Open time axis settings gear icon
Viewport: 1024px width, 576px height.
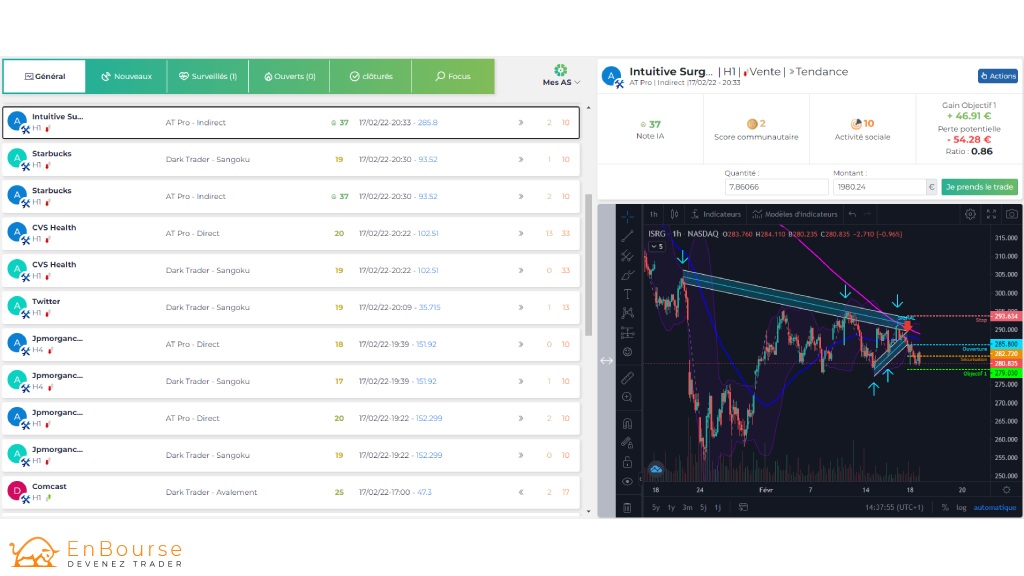click(1006, 490)
